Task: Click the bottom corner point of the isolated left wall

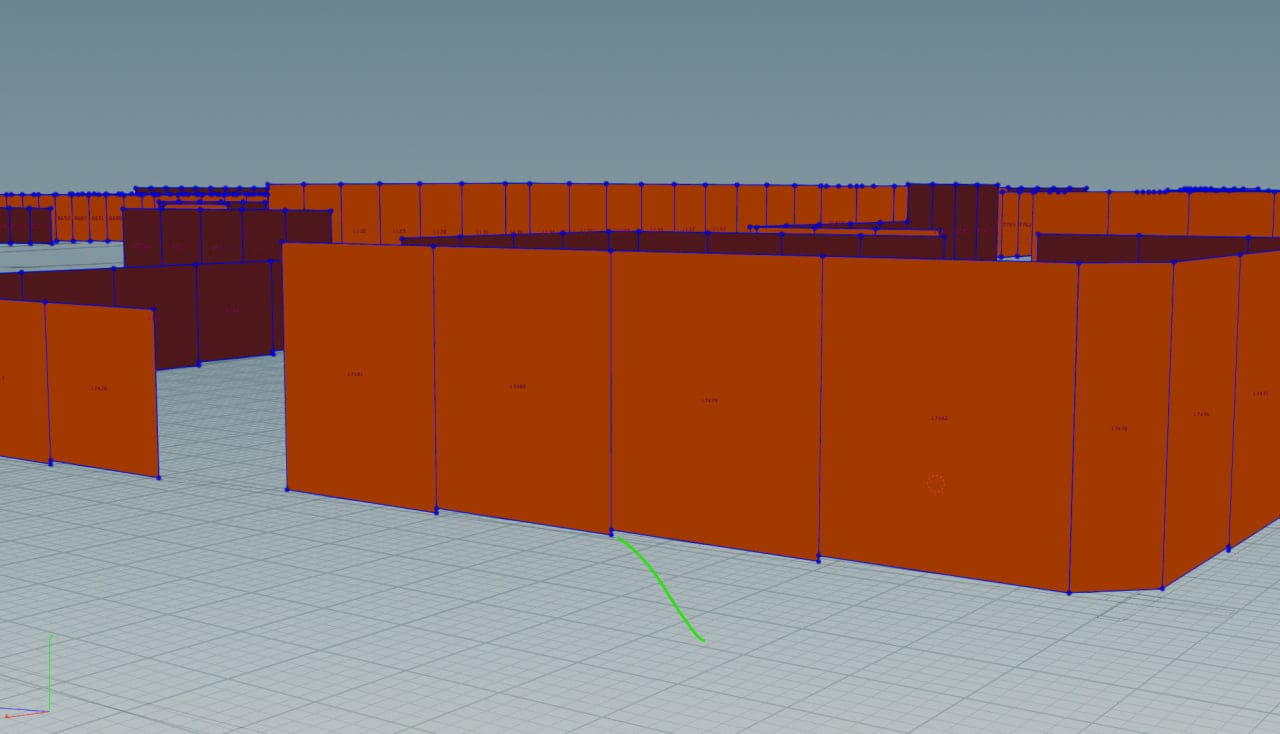Action: 158,477
